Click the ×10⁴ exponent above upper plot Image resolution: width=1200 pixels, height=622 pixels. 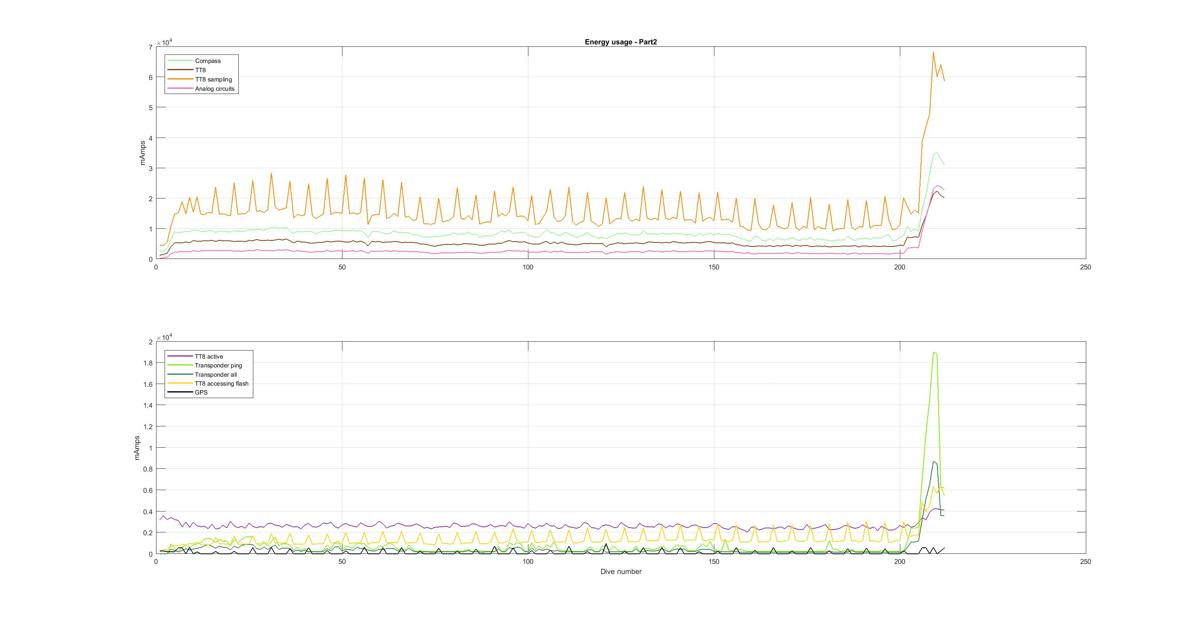[166, 41]
